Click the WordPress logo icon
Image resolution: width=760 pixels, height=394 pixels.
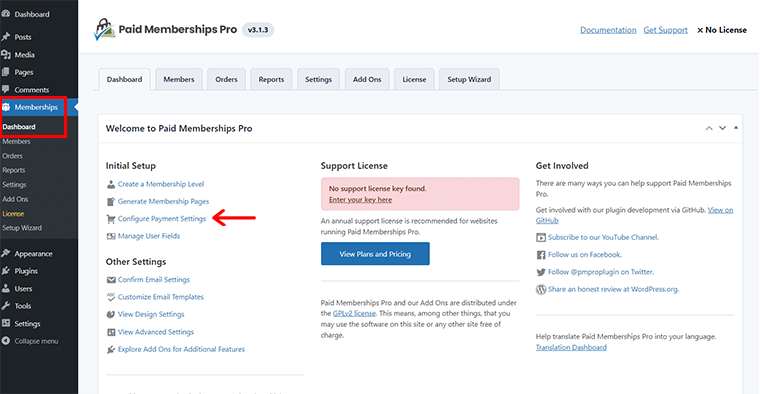click(x=541, y=290)
